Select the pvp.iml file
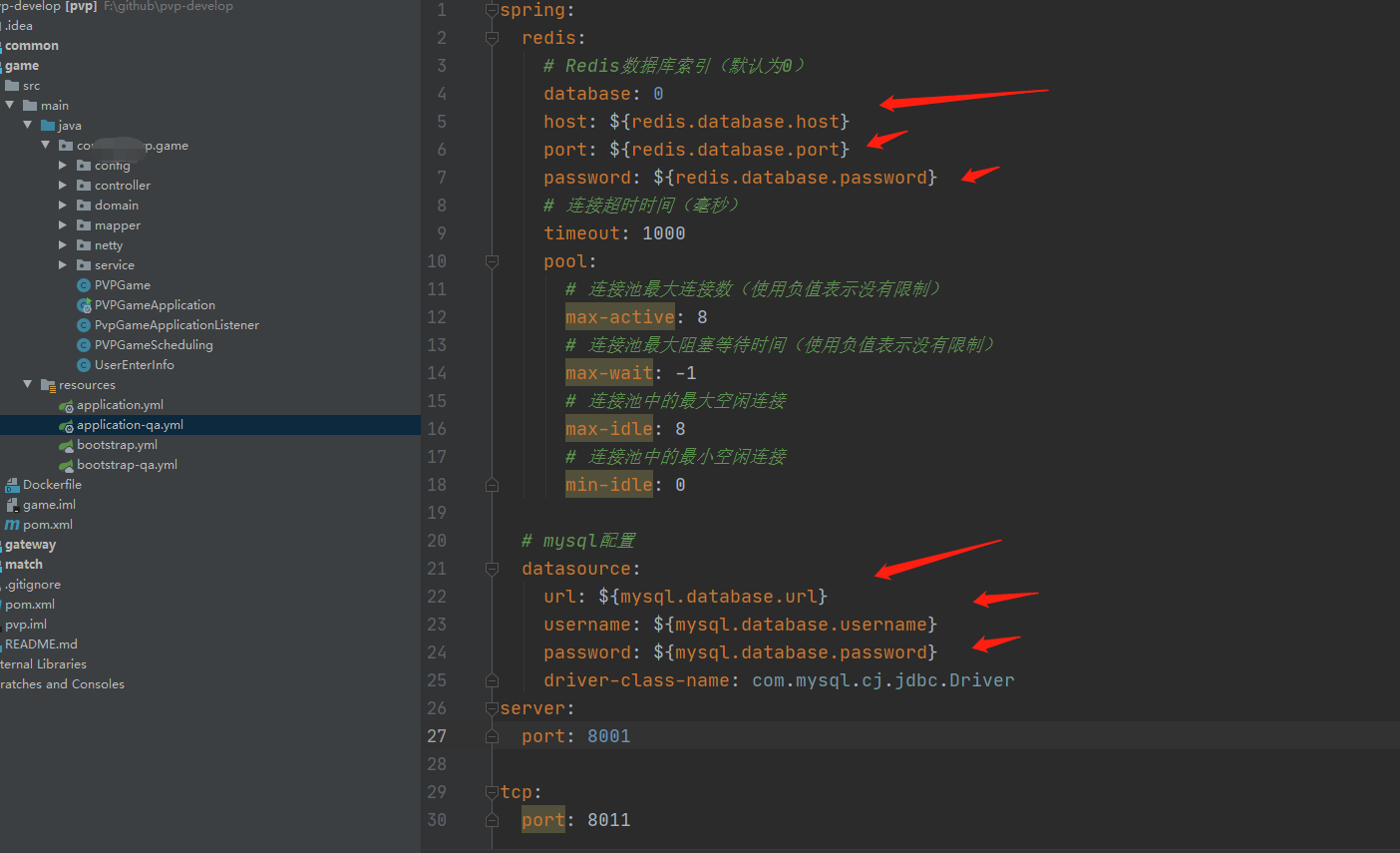 [26, 625]
